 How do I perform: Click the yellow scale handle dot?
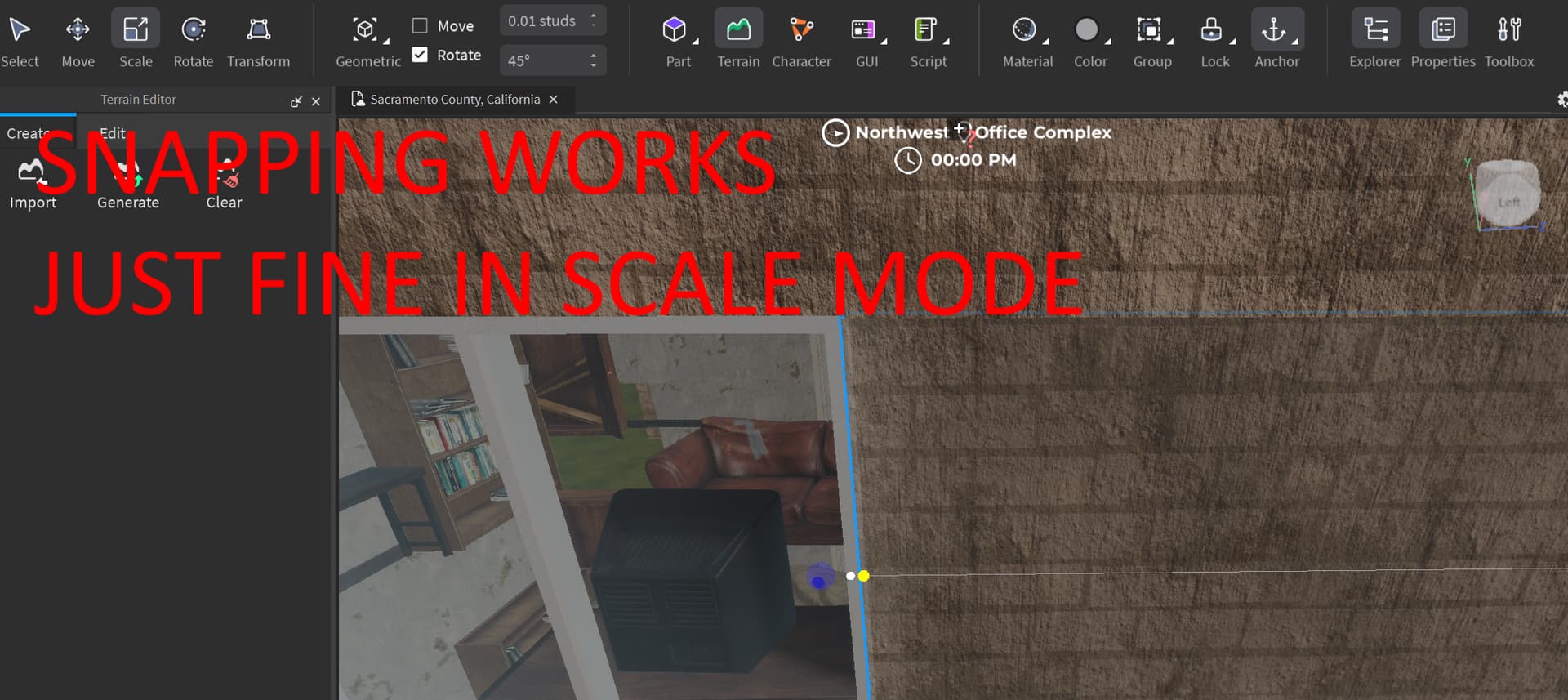[863, 576]
